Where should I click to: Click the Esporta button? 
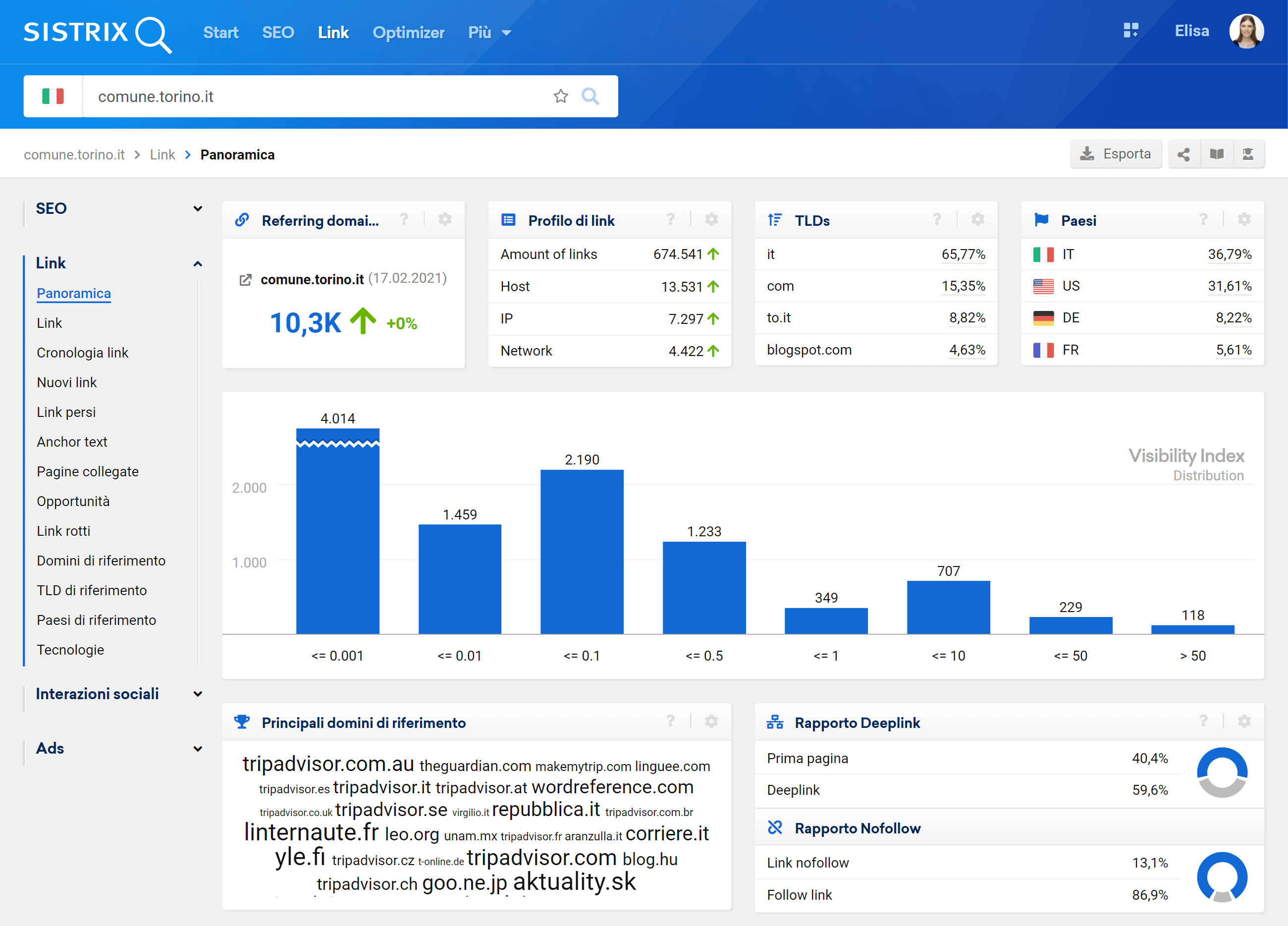pos(1115,154)
